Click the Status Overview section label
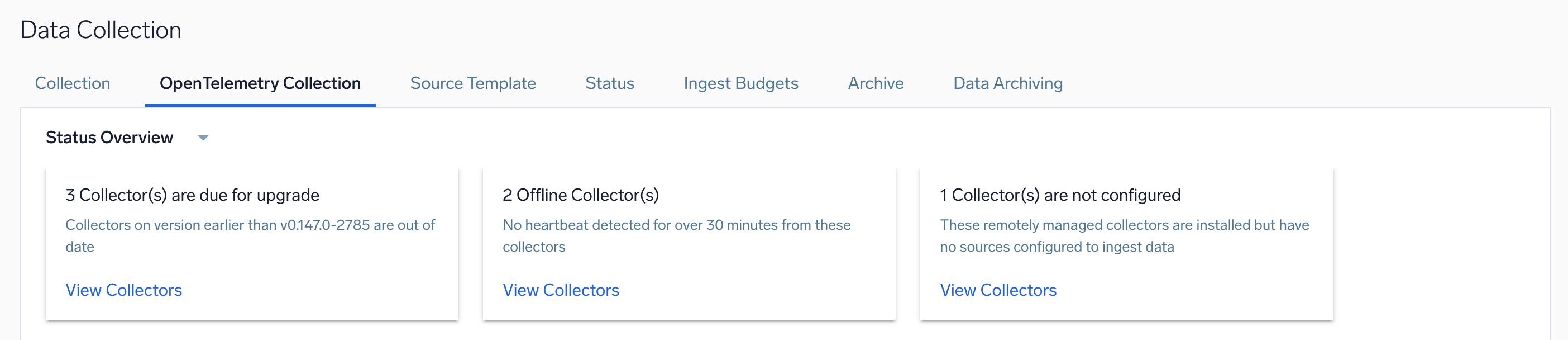This screenshot has width=1568, height=340. (x=109, y=138)
